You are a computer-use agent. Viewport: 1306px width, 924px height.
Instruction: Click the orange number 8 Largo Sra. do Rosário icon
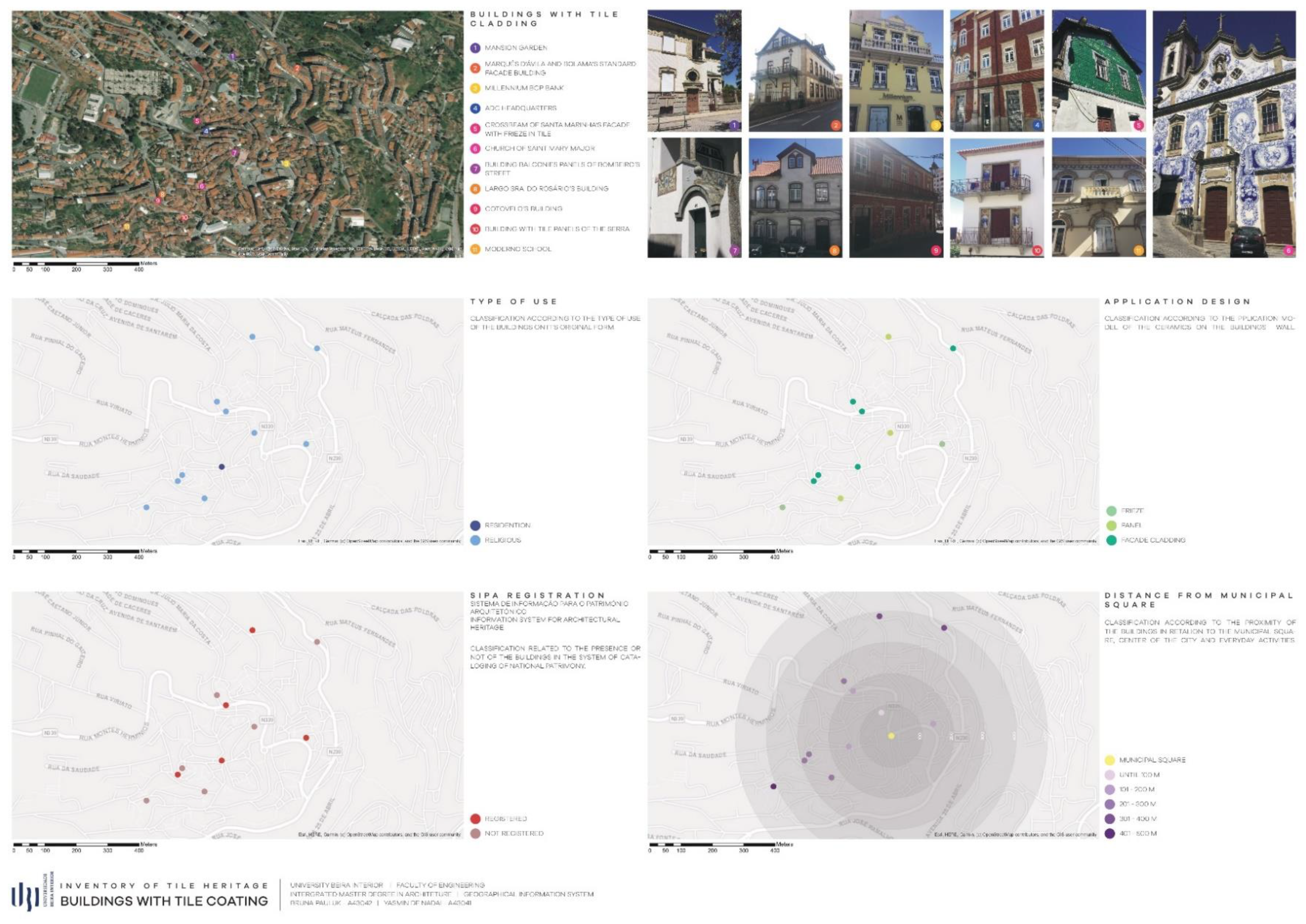pos(475,188)
